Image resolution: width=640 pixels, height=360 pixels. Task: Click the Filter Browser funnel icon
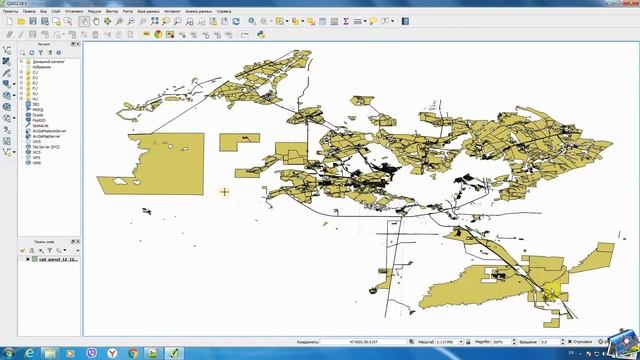(x=40, y=53)
